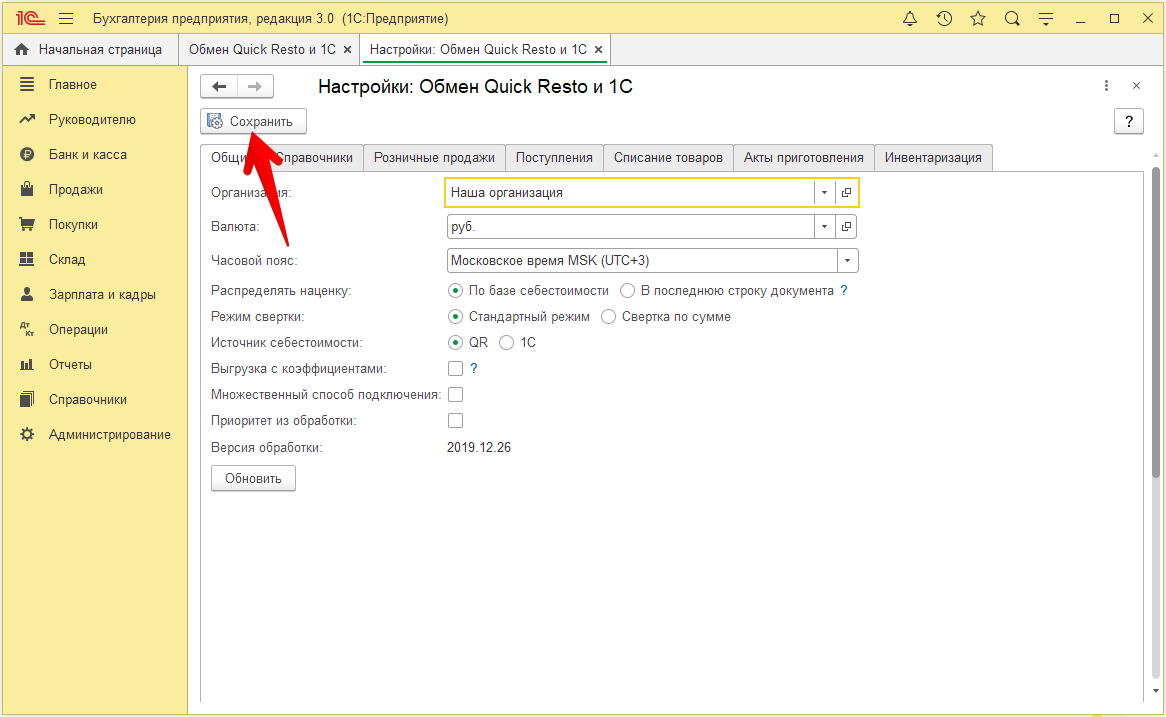Open Главное section in sidebar

point(73,85)
